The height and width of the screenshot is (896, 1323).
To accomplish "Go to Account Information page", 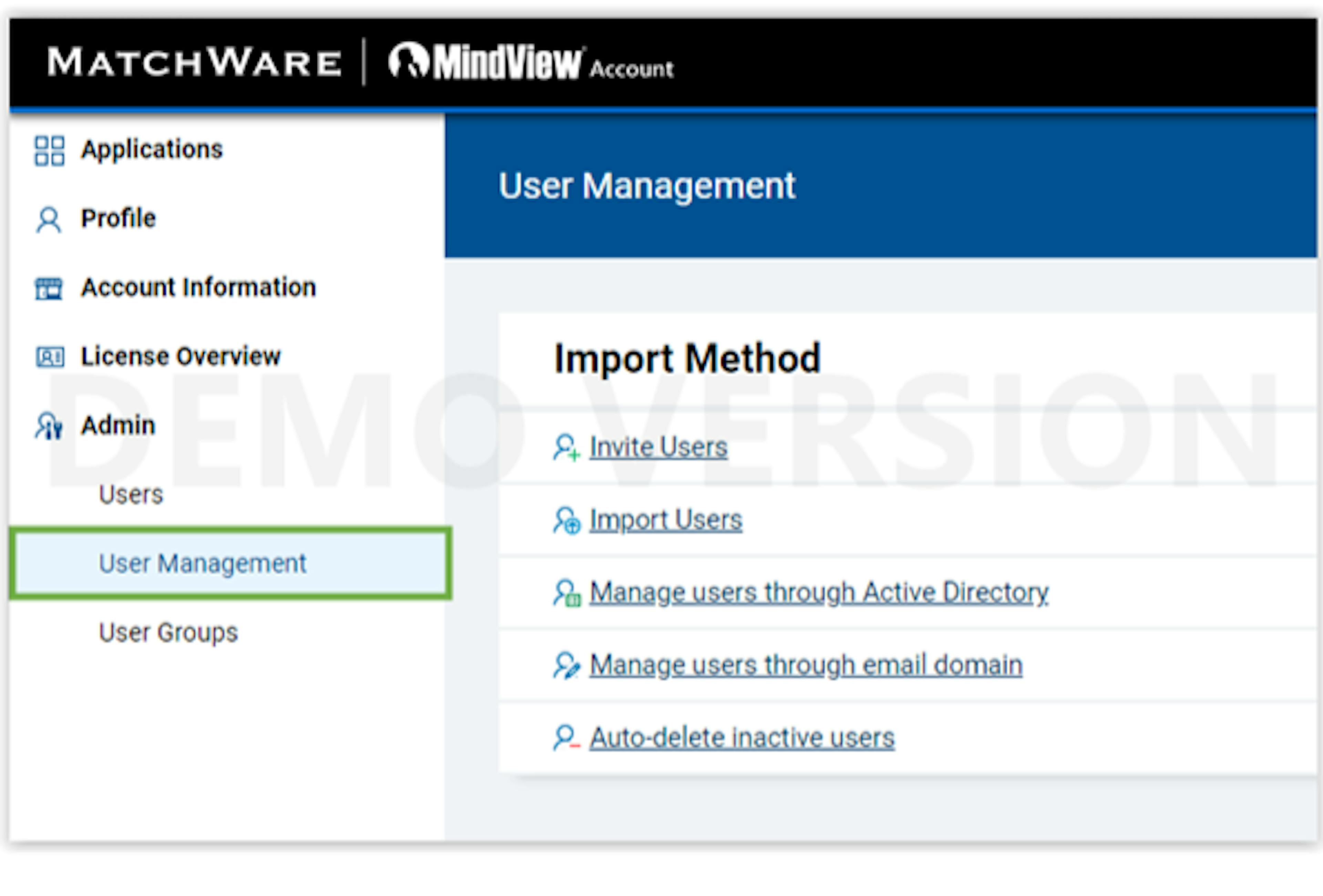I will pos(198,287).
